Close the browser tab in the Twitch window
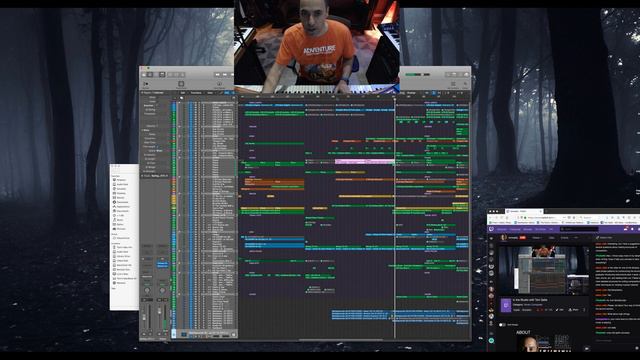This screenshot has height=360, width=640. [x=540, y=211]
